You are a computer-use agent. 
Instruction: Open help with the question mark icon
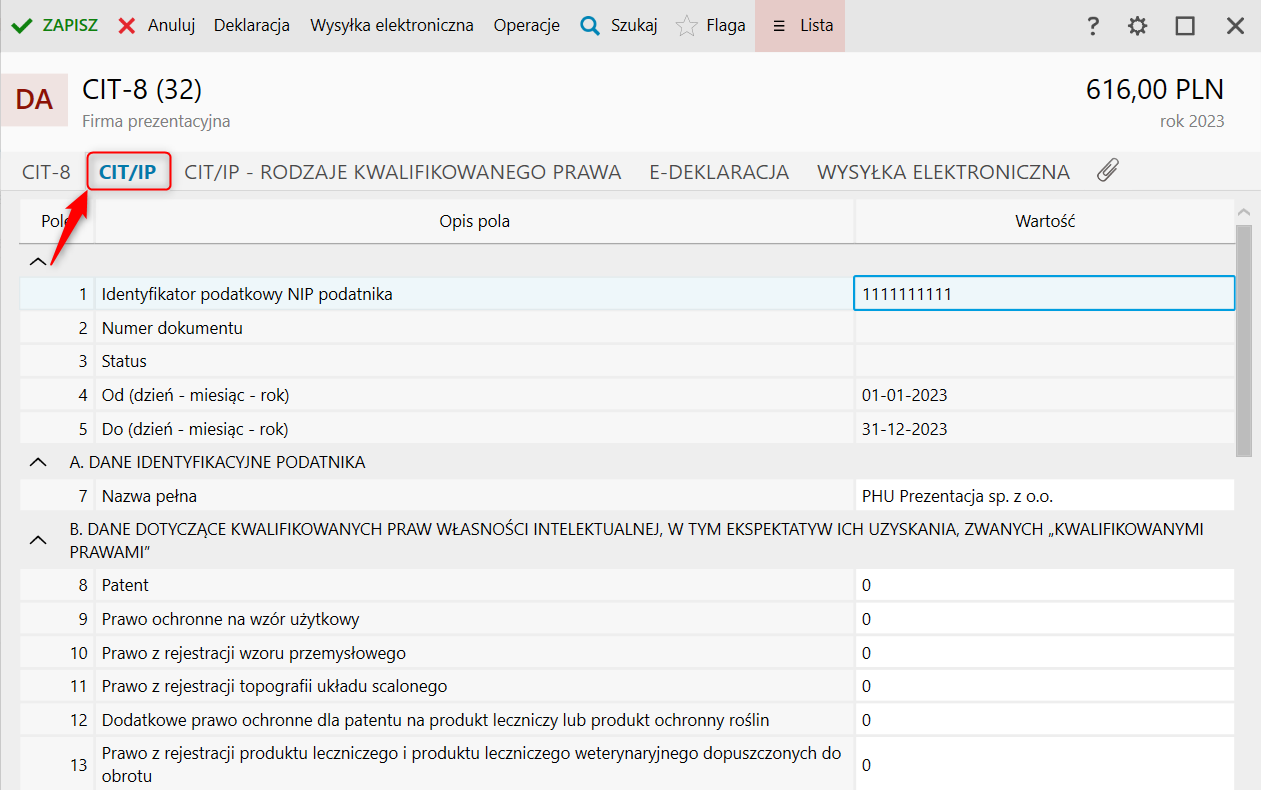click(1094, 26)
